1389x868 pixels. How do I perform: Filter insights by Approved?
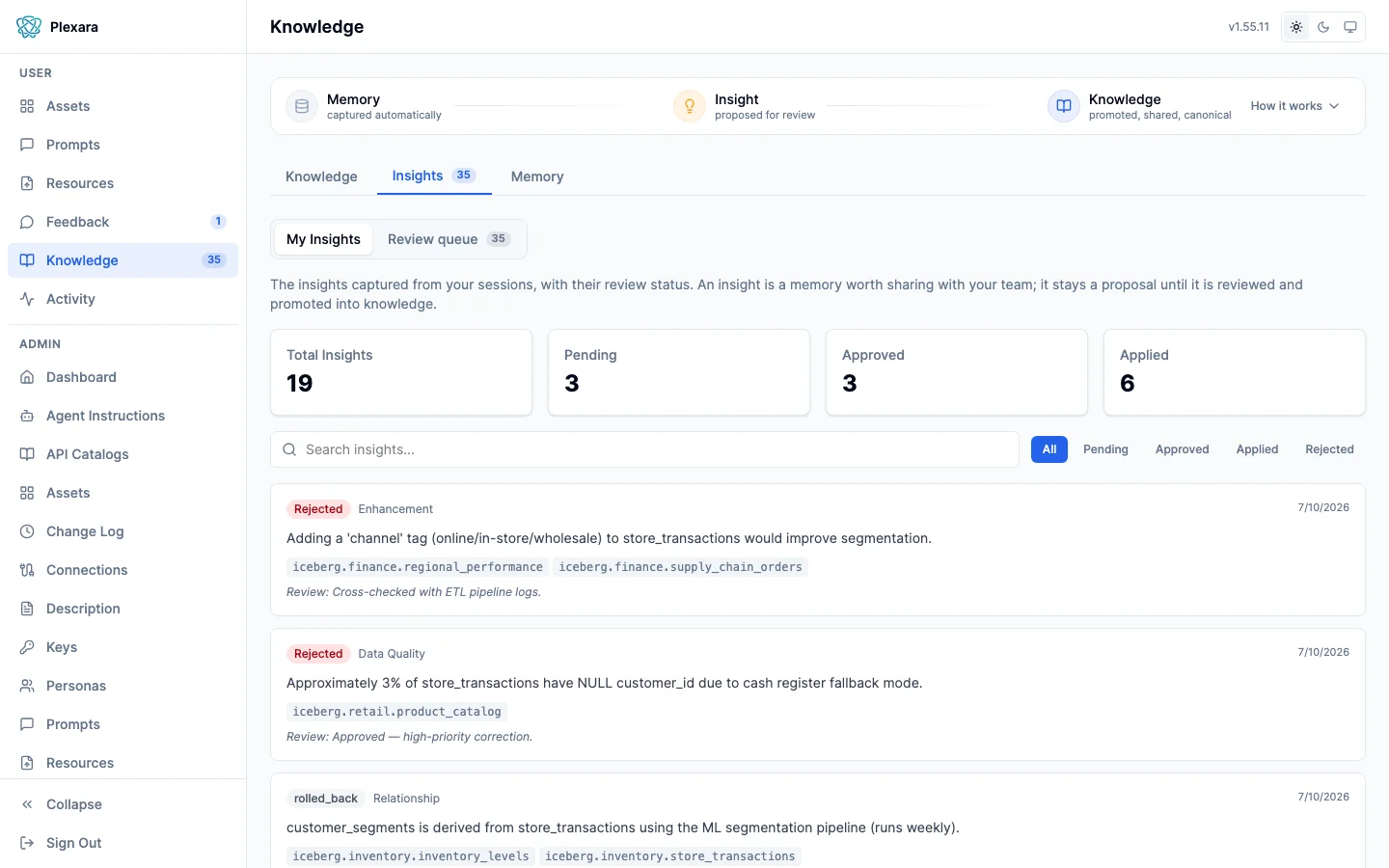click(x=1183, y=449)
